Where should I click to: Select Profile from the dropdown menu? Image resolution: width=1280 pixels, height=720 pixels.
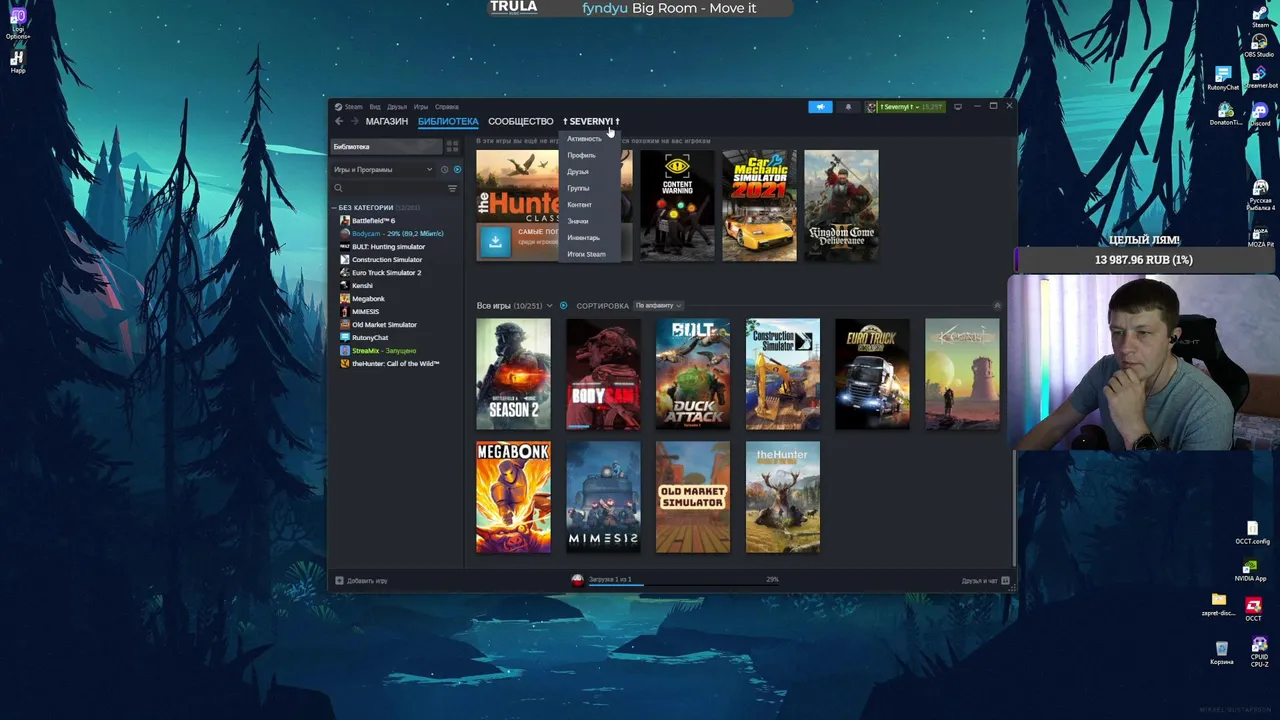(581, 155)
